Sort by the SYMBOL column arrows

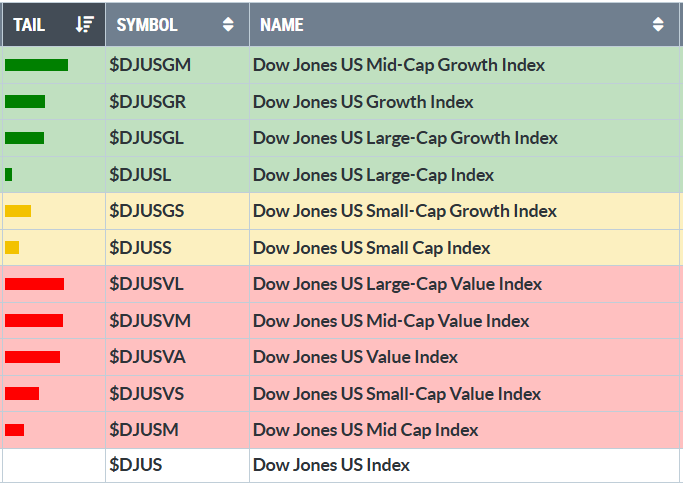(228, 24)
